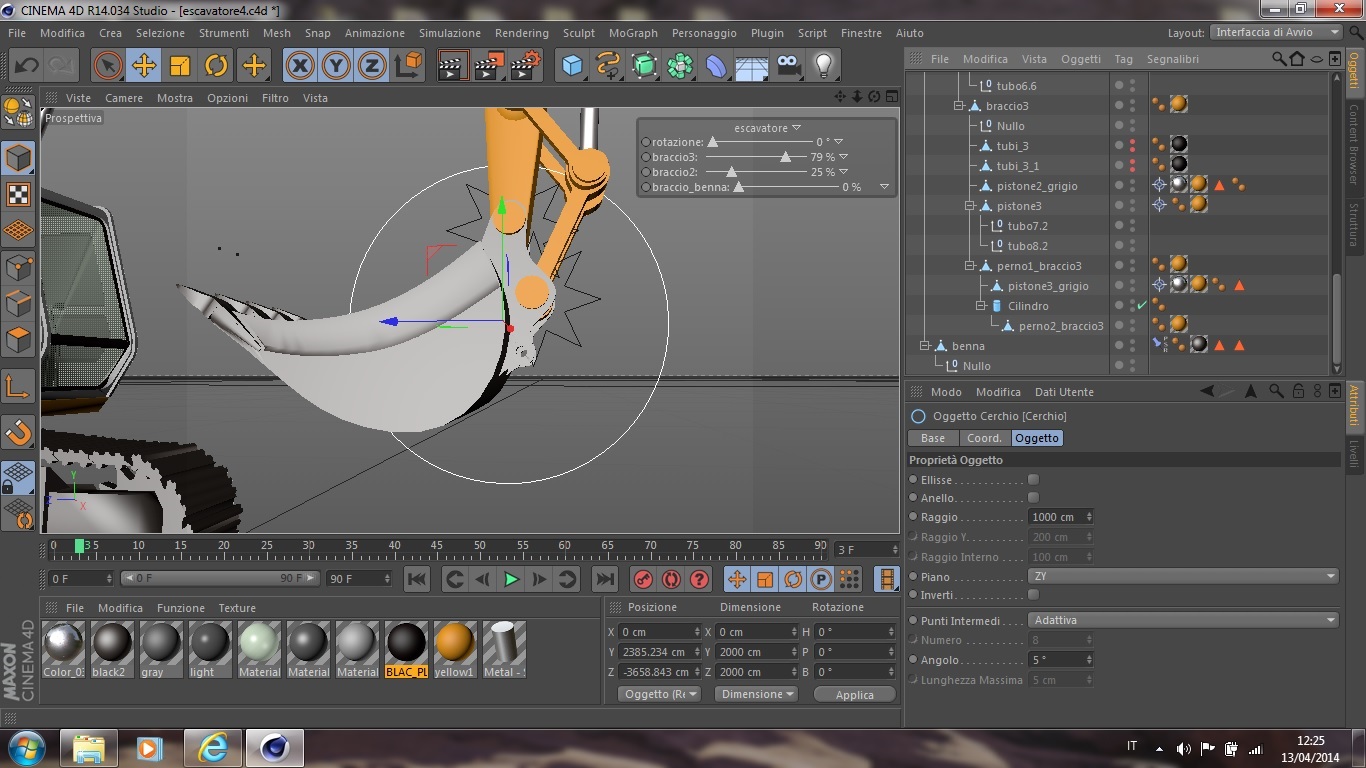Click the braccio3 slider handle
Screen dimensions: 1366x768
[x=786, y=157]
